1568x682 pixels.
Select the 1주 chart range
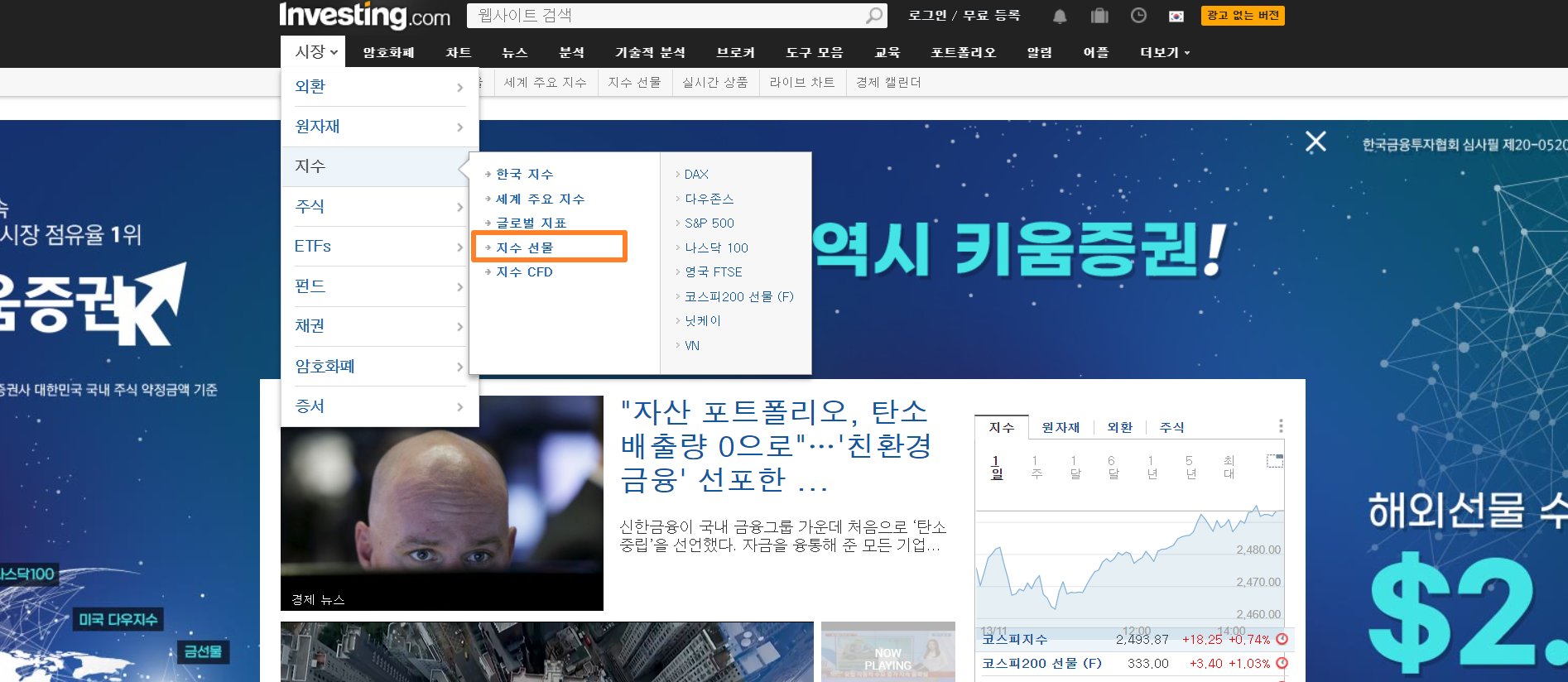[1036, 467]
